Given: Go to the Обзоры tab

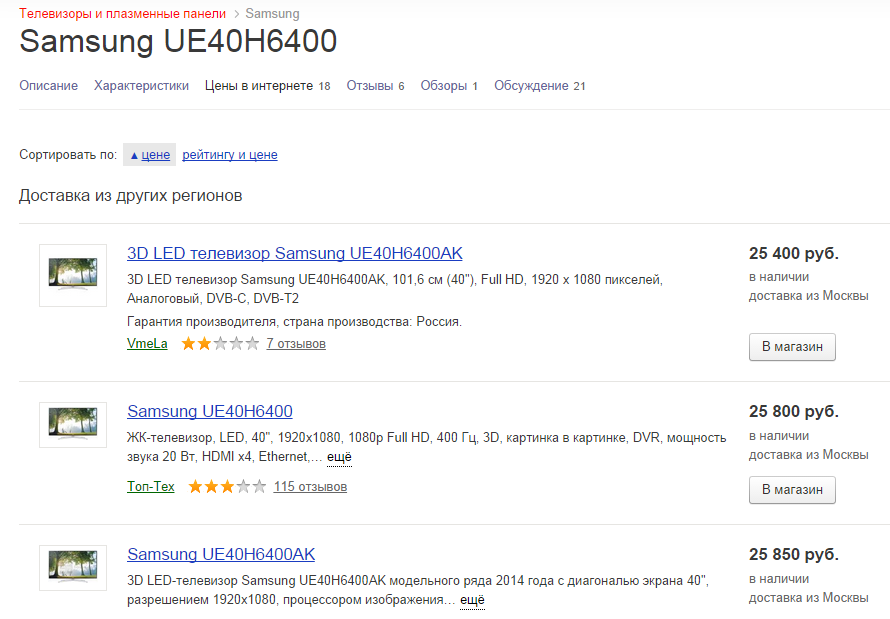Looking at the screenshot, I should 443,86.
